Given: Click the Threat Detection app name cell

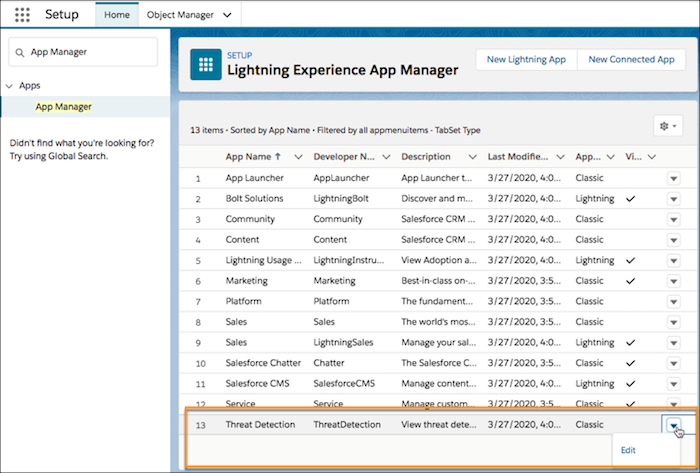Looking at the screenshot, I should pyautogui.click(x=260, y=424).
